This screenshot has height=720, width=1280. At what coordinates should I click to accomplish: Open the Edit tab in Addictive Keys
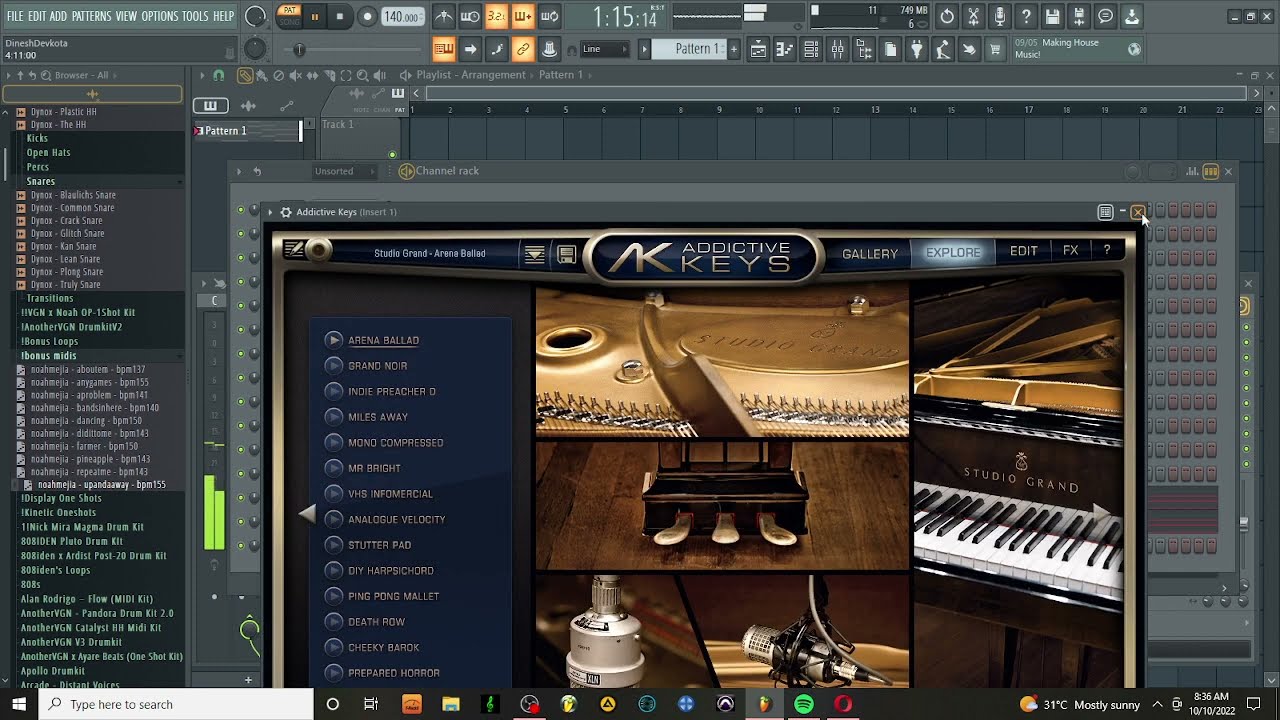(x=1023, y=251)
